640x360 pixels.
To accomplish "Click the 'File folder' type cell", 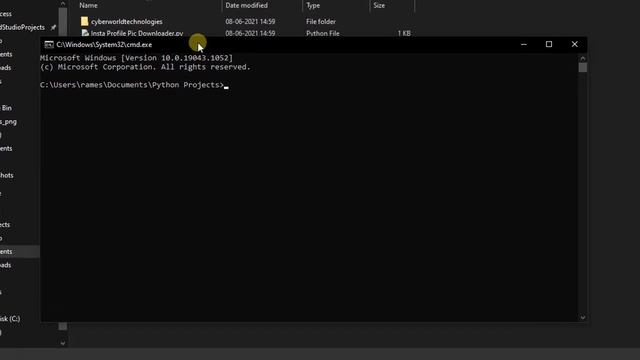I will (x=321, y=22).
